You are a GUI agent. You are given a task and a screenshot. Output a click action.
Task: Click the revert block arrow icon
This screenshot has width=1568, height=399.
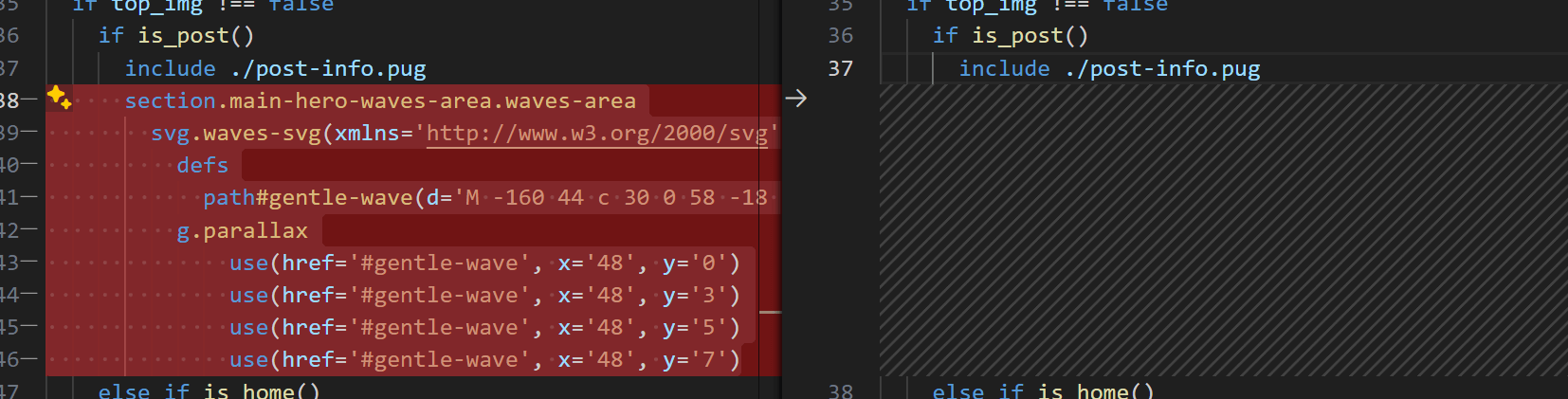795,99
